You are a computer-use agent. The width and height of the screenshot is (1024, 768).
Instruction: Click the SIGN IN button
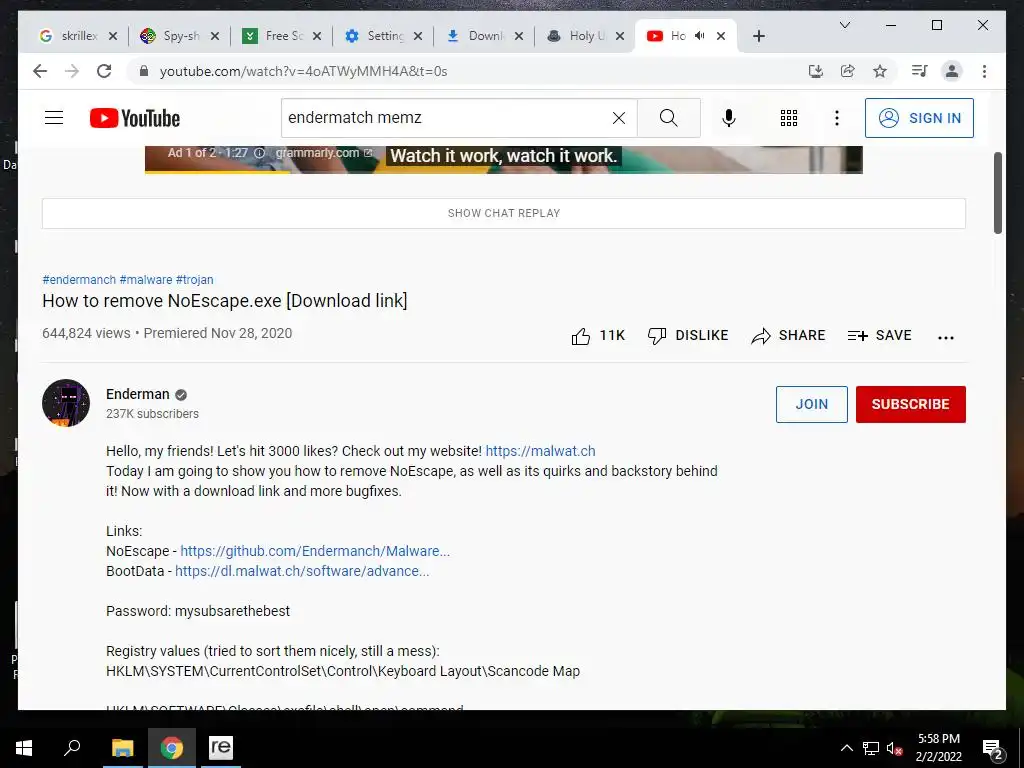pos(919,118)
